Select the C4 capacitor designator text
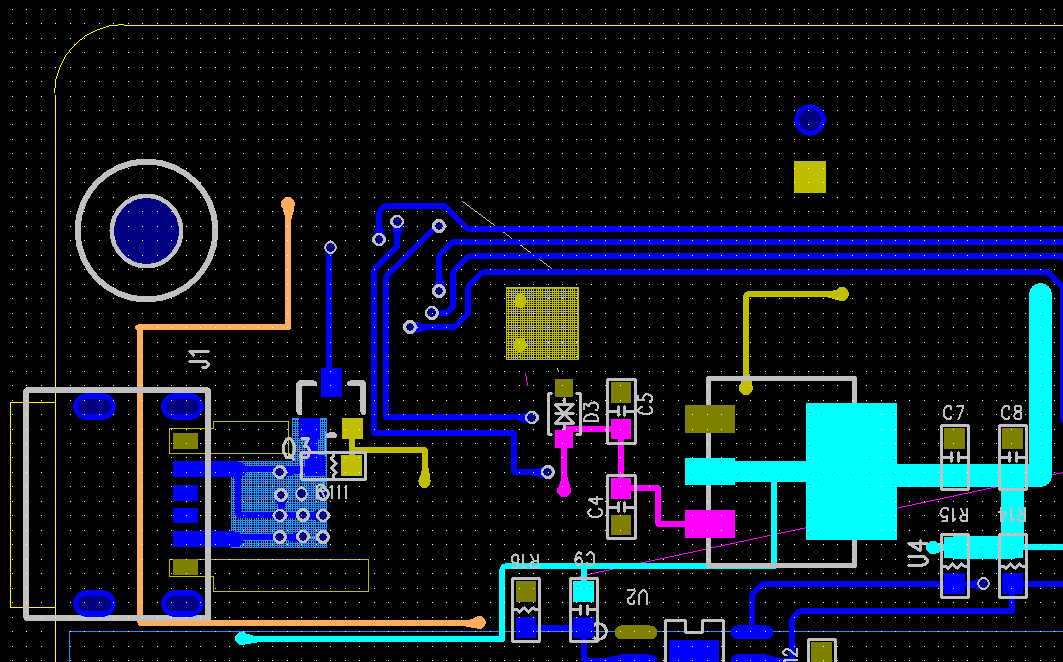The image size is (1063, 662). pos(597,506)
